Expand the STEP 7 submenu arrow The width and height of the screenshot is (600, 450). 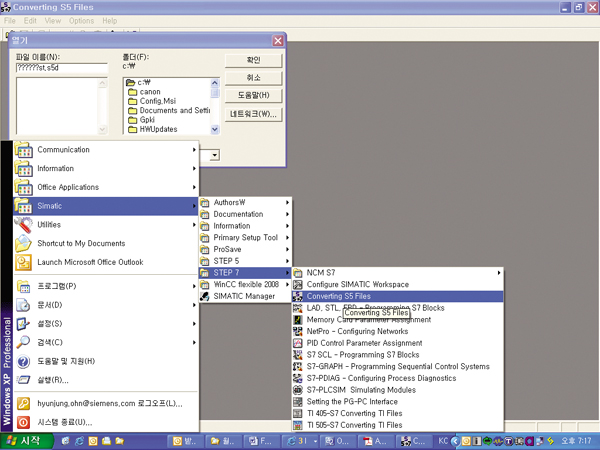[287, 273]
